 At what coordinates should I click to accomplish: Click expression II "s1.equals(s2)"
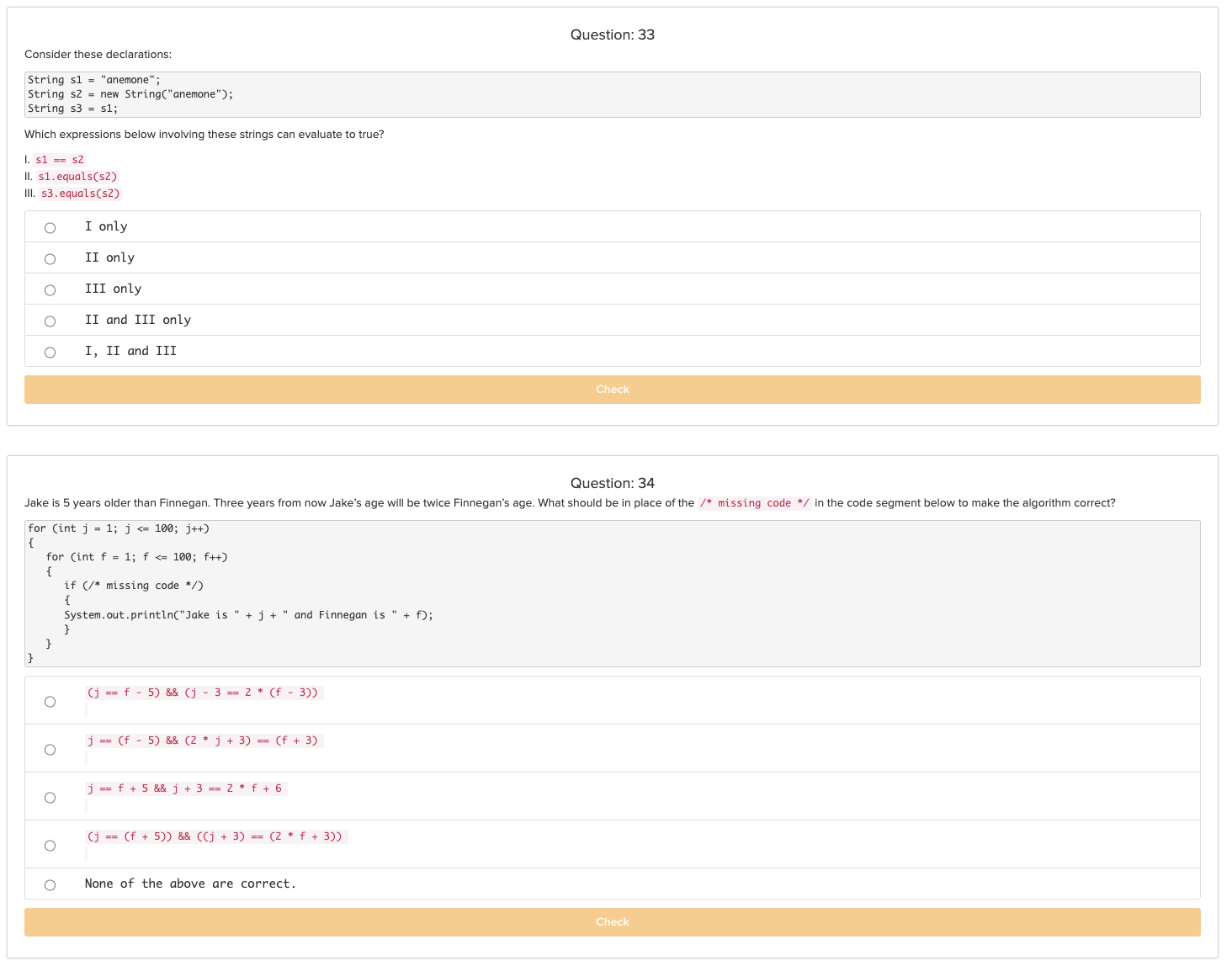click(78, 177)
